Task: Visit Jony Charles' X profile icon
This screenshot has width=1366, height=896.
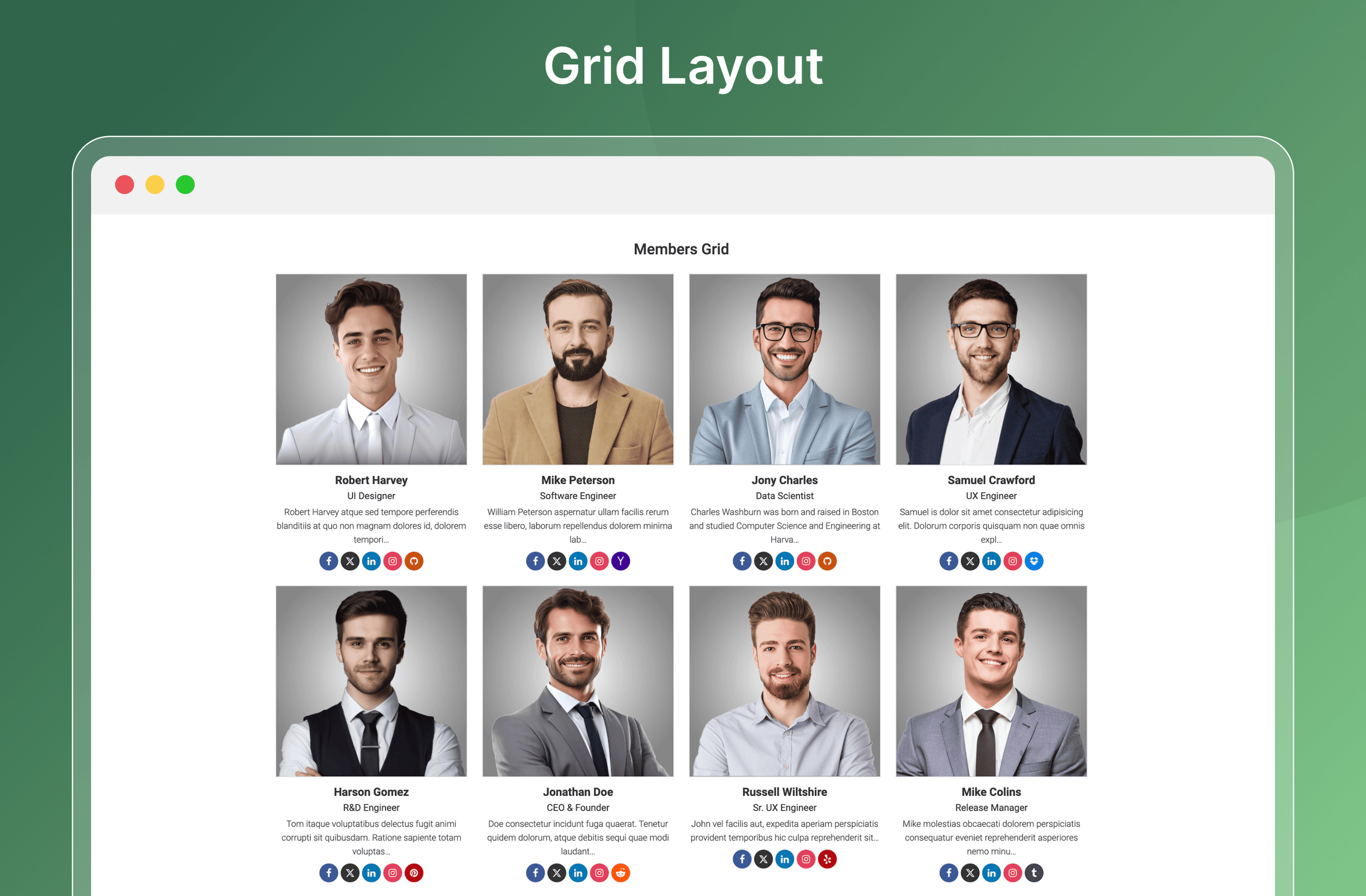Action: tap(763, 561)
